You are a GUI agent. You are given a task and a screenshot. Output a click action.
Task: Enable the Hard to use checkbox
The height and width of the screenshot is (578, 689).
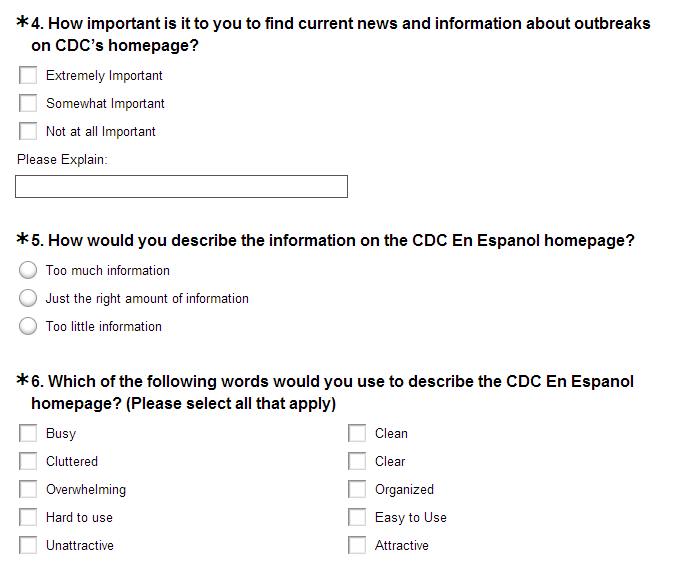tap(28, 517)
